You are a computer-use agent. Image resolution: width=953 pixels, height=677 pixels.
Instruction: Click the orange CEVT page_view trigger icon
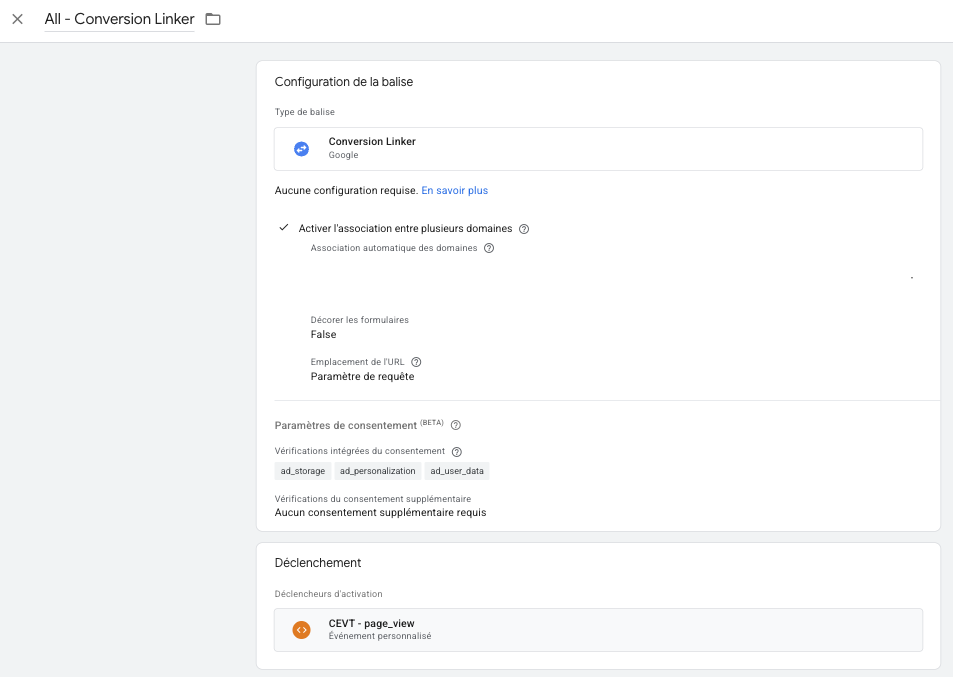pyautogui.click(x=301, y=630)
